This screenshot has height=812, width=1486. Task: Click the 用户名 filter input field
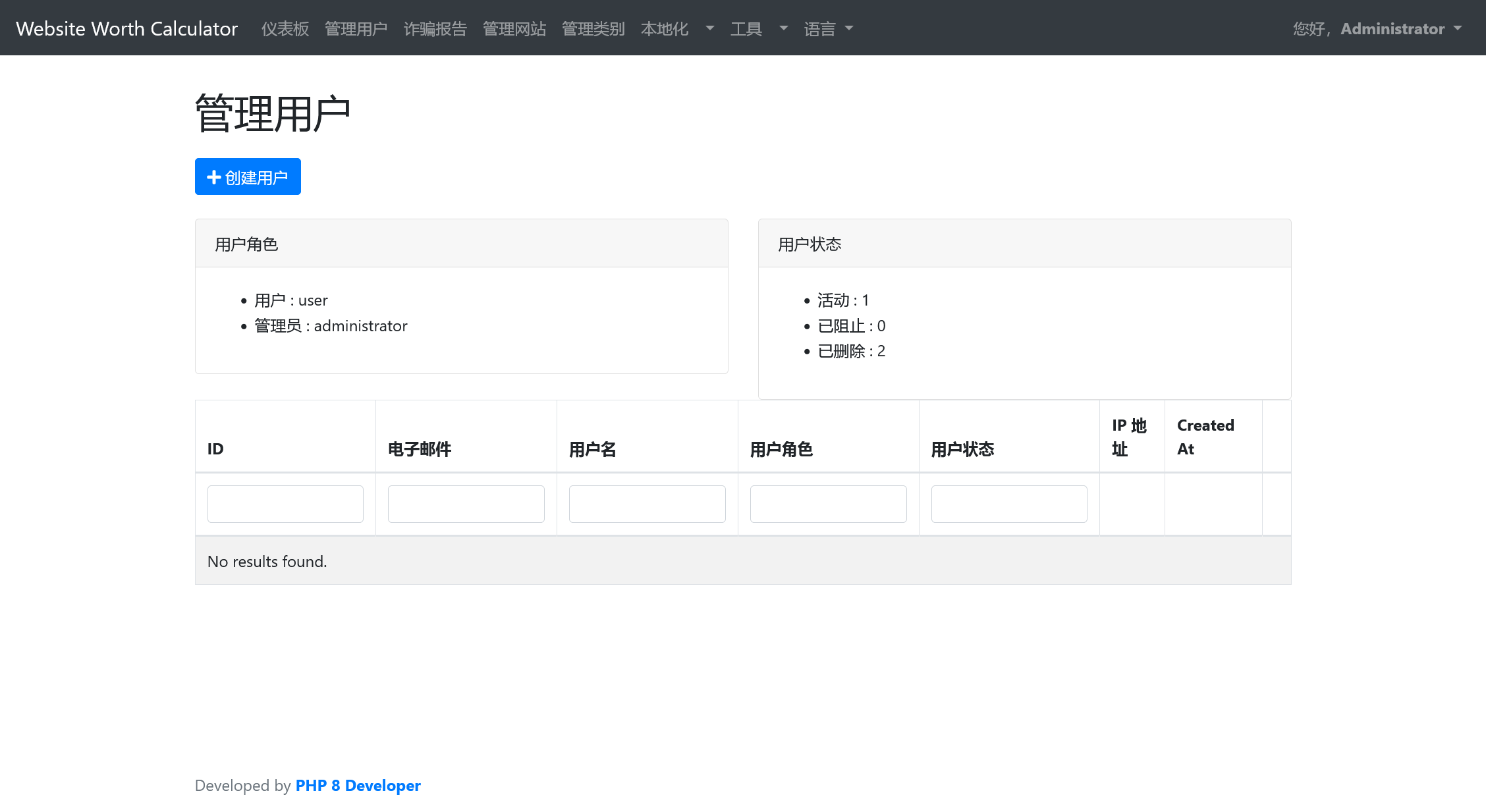(647, 504)
